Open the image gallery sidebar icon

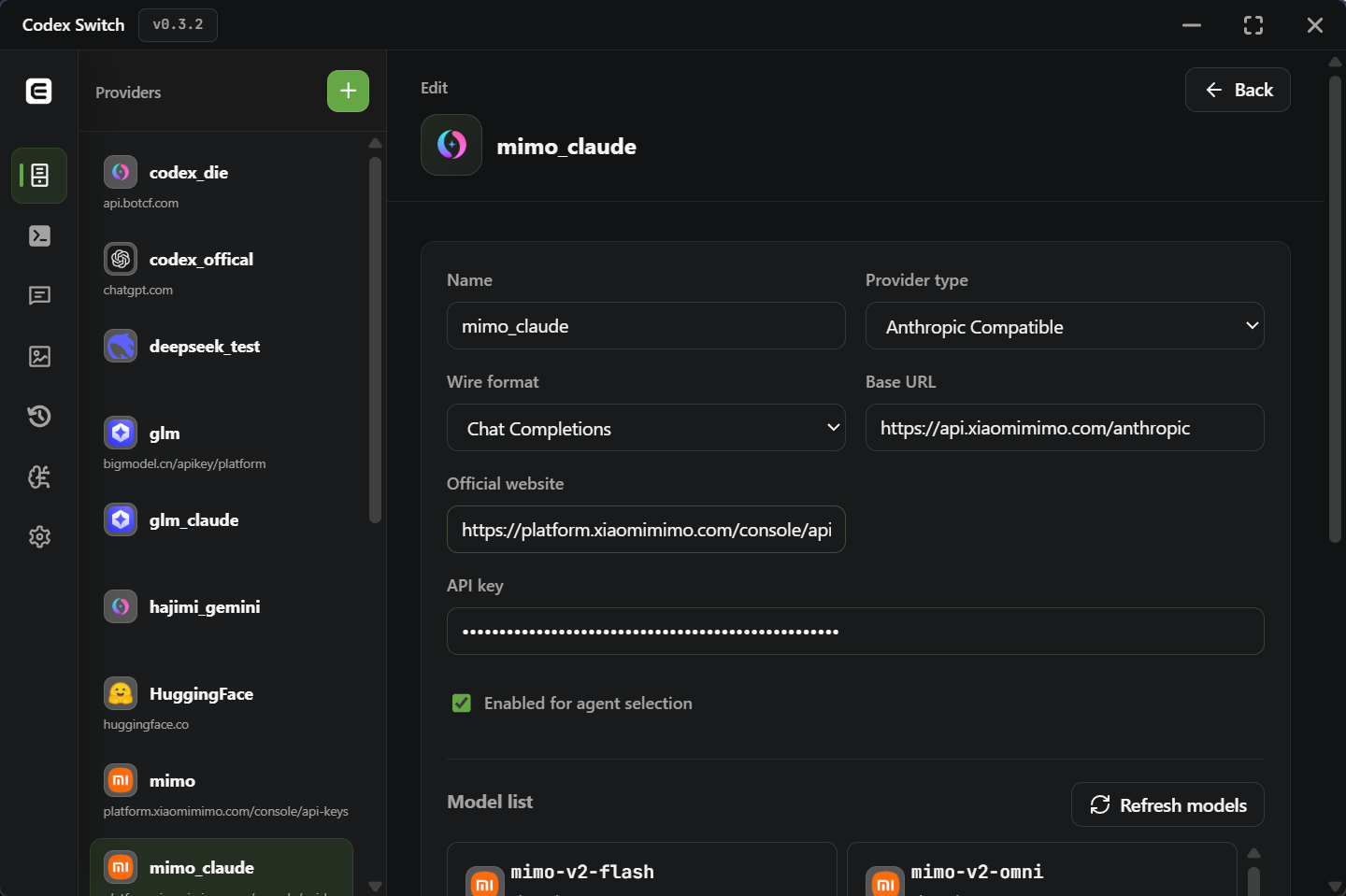(39, 356)
